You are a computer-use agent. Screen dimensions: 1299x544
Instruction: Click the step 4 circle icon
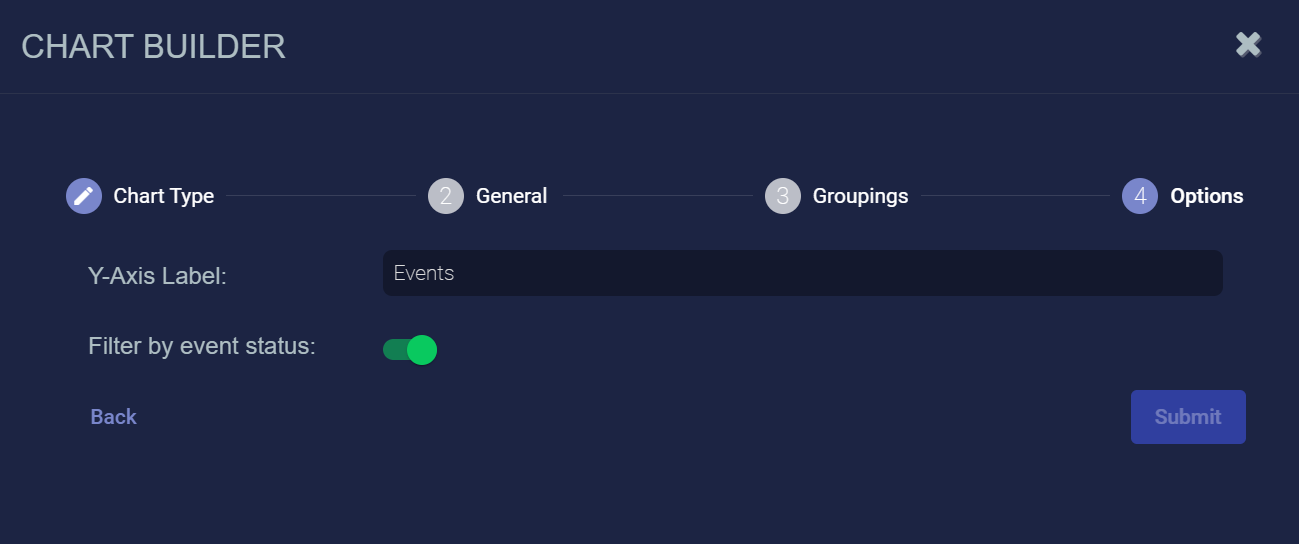(1140, 196)
